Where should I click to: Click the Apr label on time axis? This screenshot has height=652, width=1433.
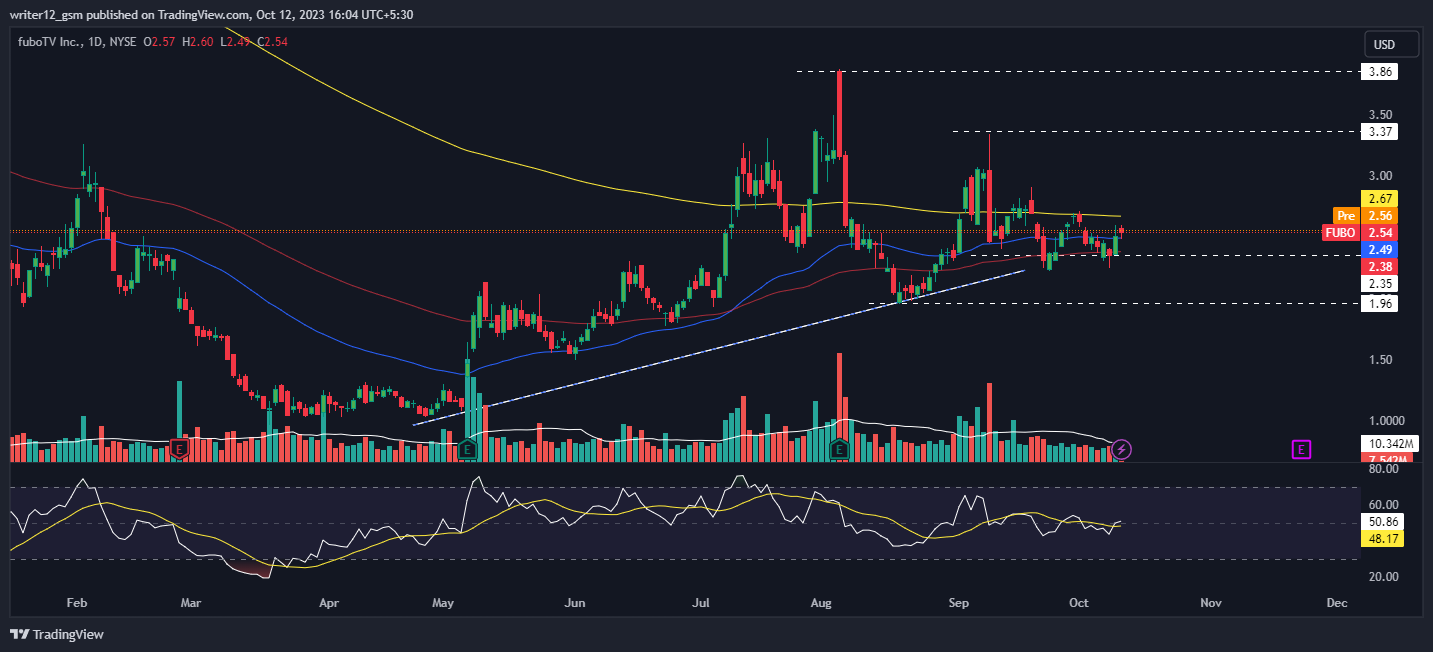tap(328, 603)
